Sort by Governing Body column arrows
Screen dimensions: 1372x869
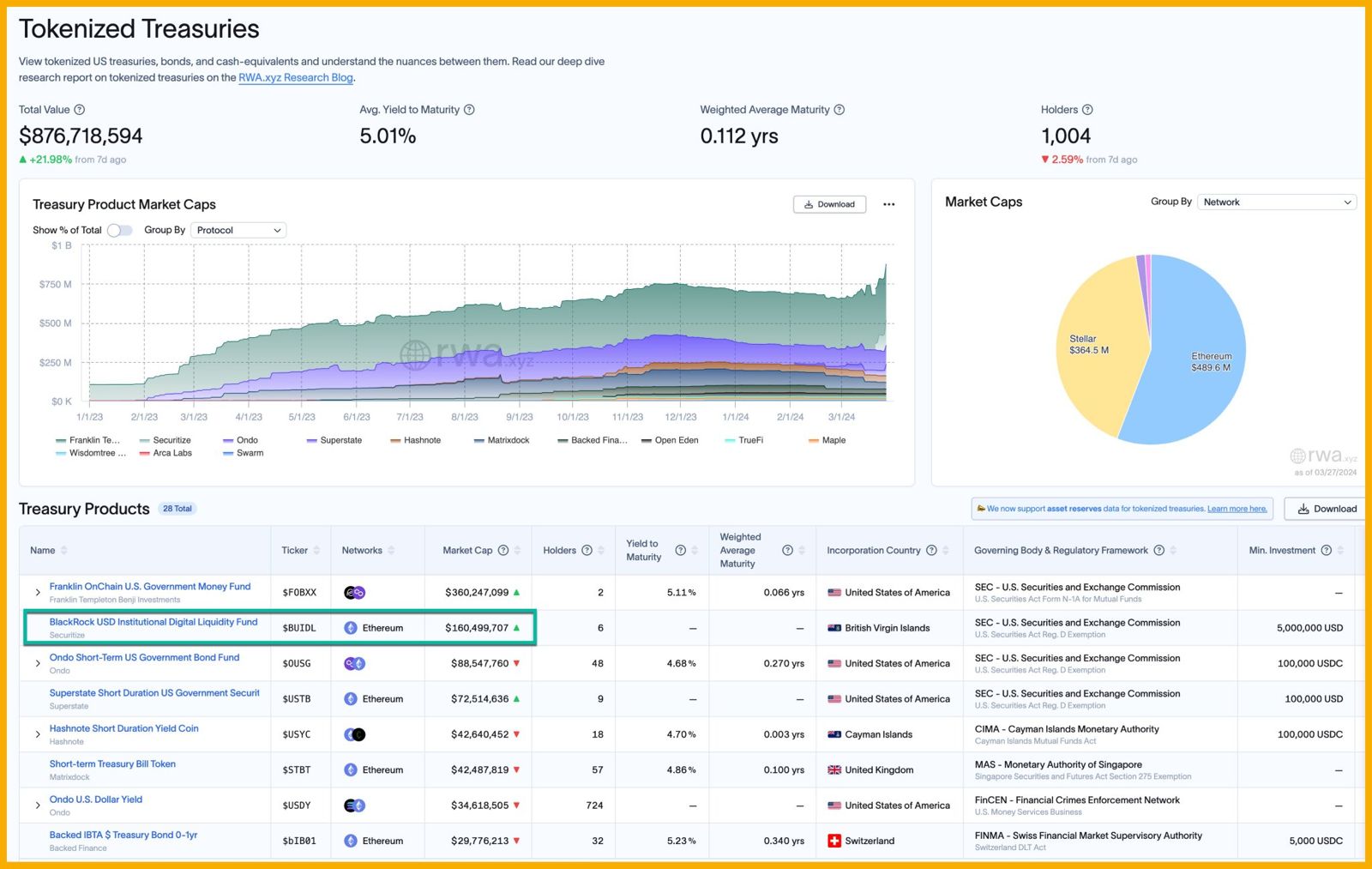pos(1173,551)
